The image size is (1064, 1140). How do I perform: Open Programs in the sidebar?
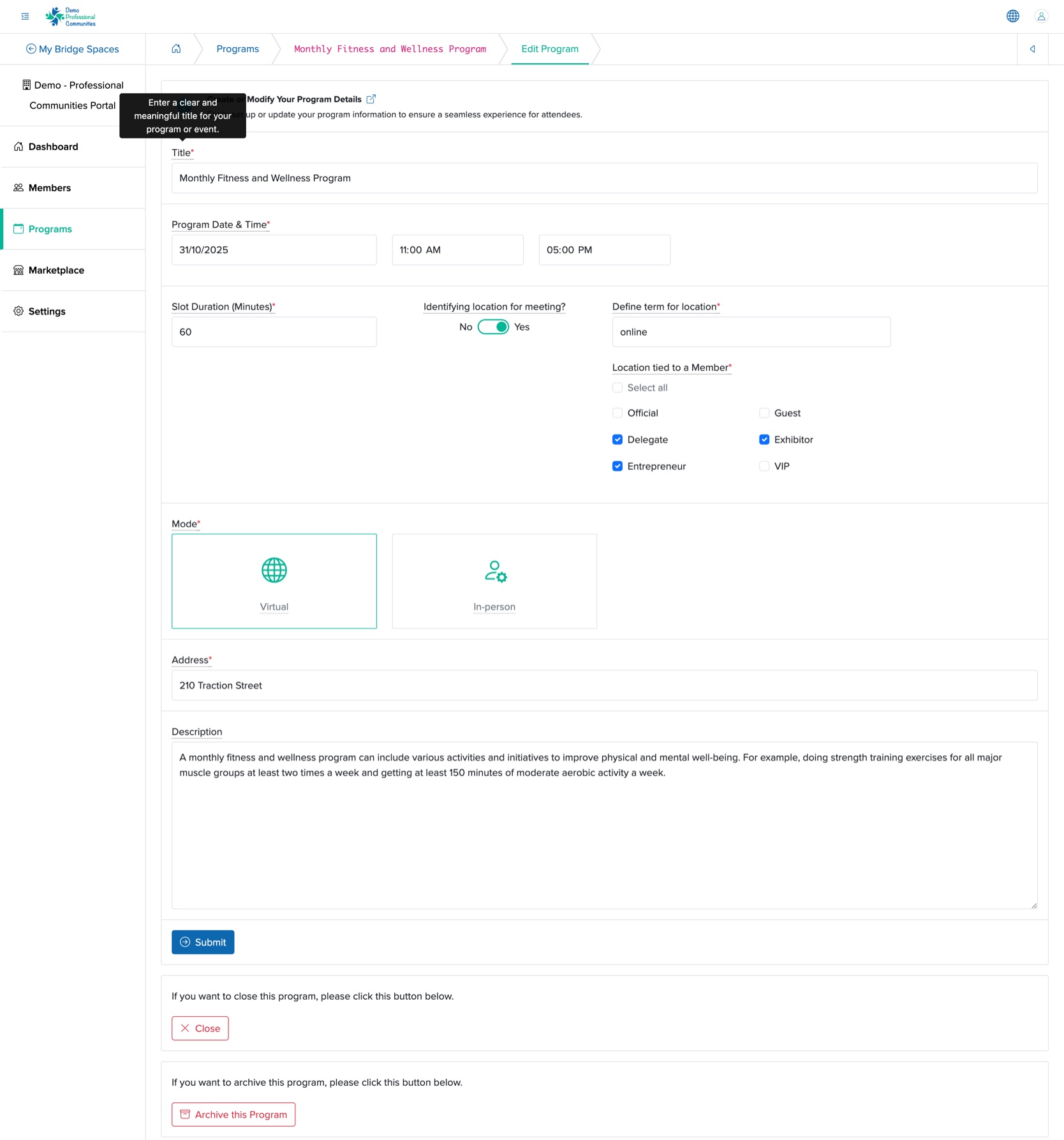(73, 229)
